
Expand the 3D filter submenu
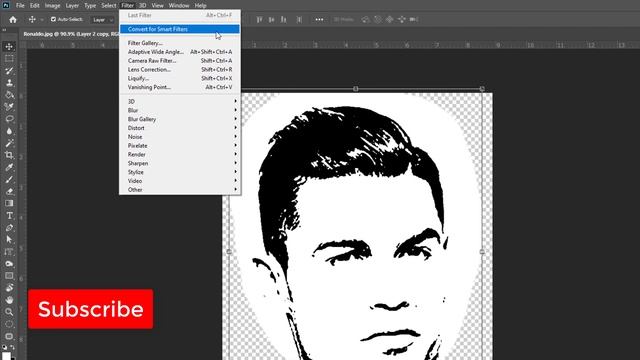pos(180,101)
